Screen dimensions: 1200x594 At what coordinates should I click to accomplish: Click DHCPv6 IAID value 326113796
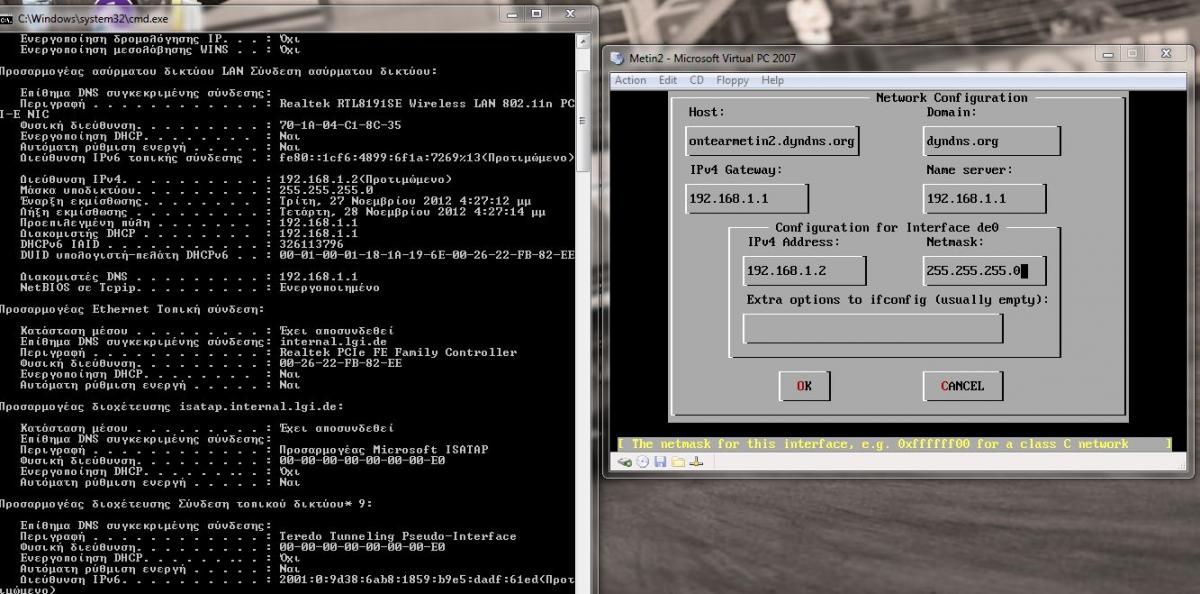[311, 244]
